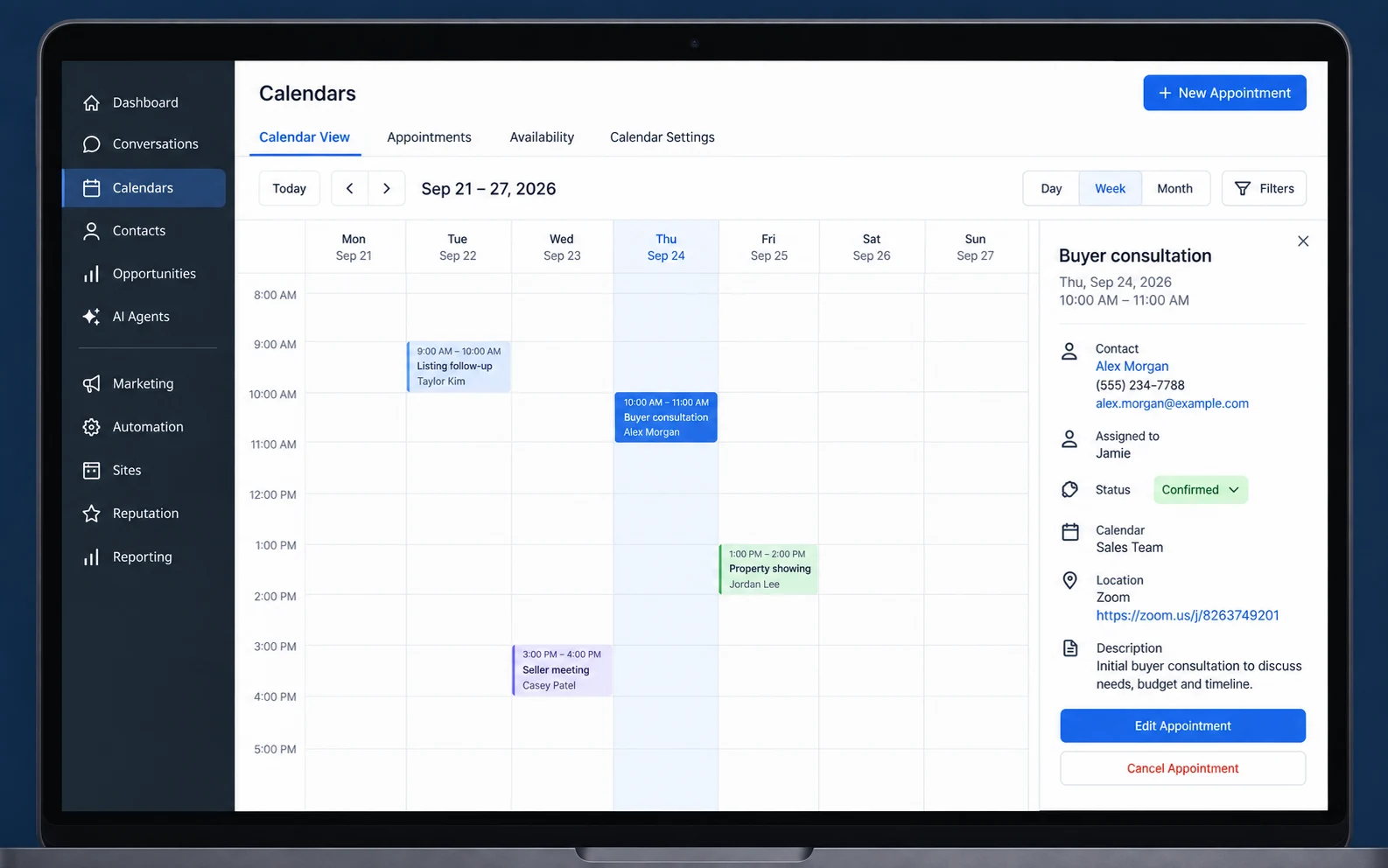The height and width of the screenshot is (868, 1388).
Task: Click the New Appointment button
Action: [x=1224, y=93]
